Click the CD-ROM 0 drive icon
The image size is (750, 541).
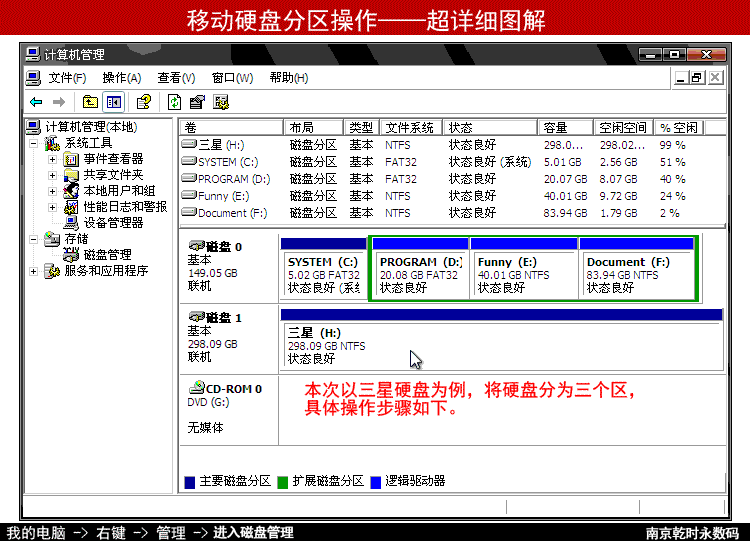(x=196, y=388)
